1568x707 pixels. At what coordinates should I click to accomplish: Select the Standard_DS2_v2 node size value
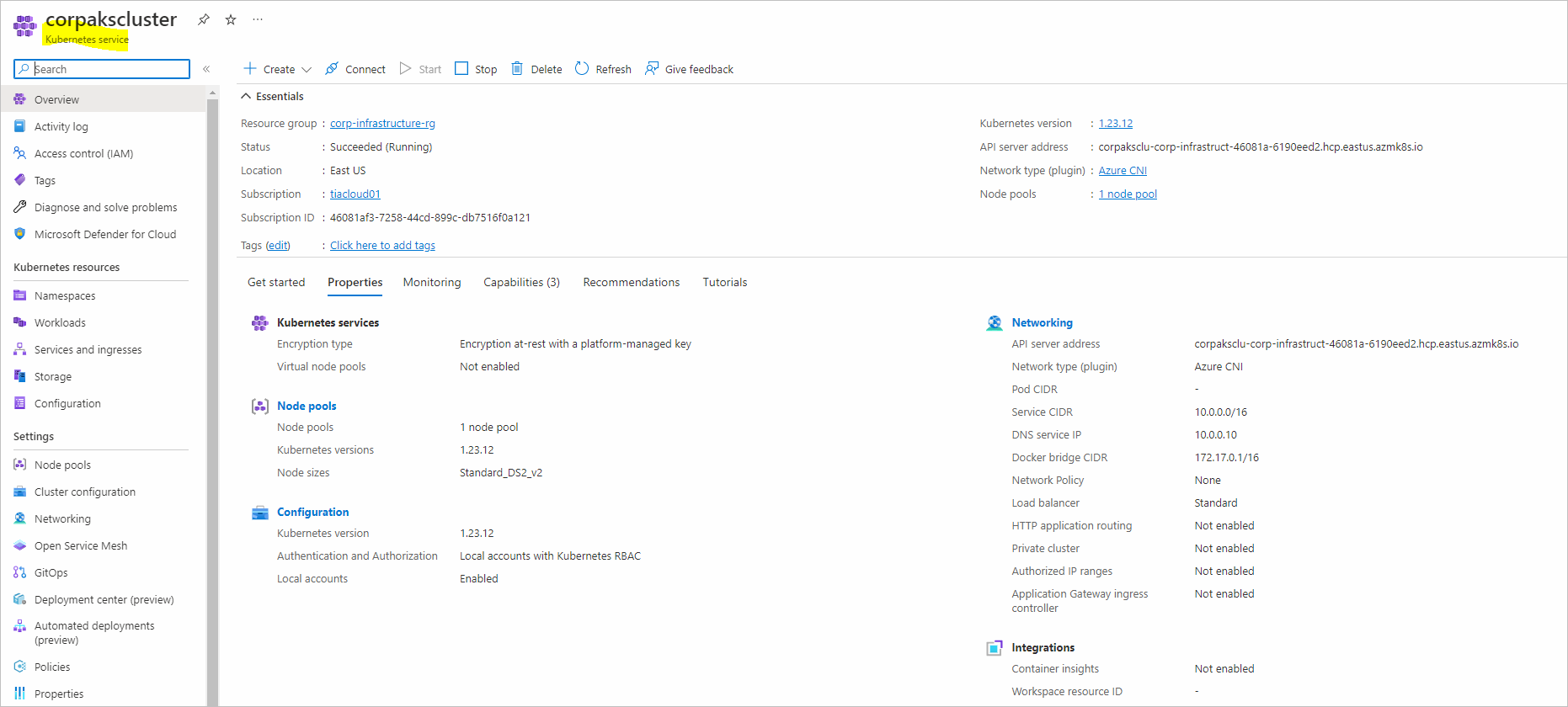(501, 472)
